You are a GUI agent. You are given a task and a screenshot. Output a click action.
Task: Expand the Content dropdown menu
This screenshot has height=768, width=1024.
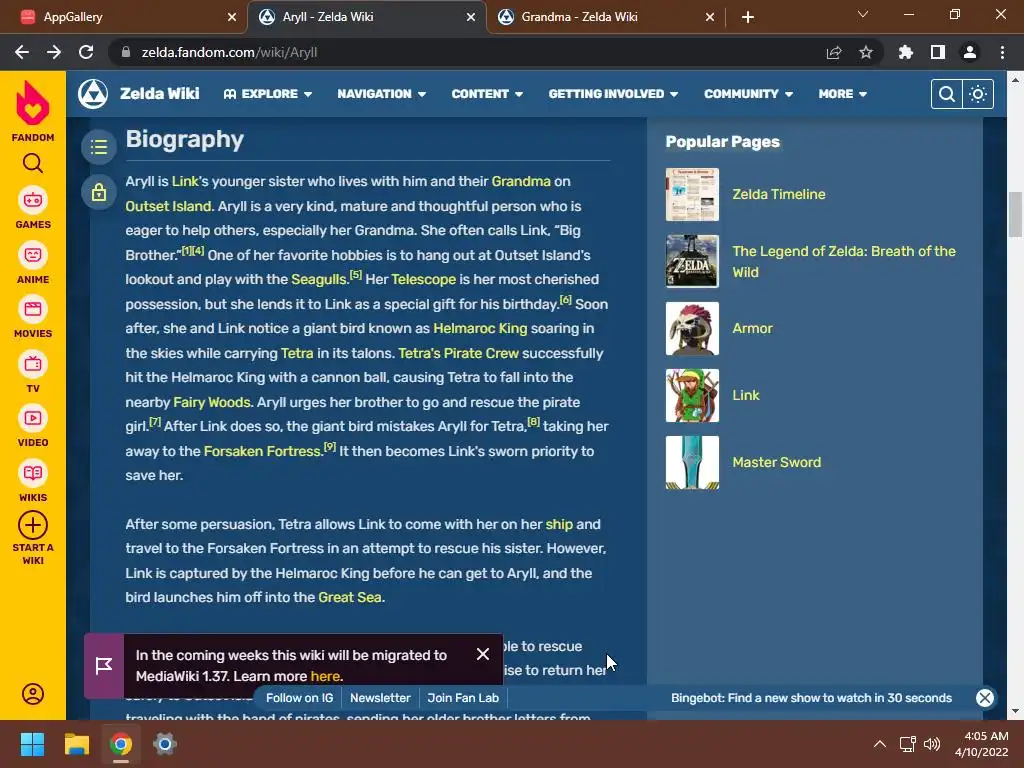(487, 94)
